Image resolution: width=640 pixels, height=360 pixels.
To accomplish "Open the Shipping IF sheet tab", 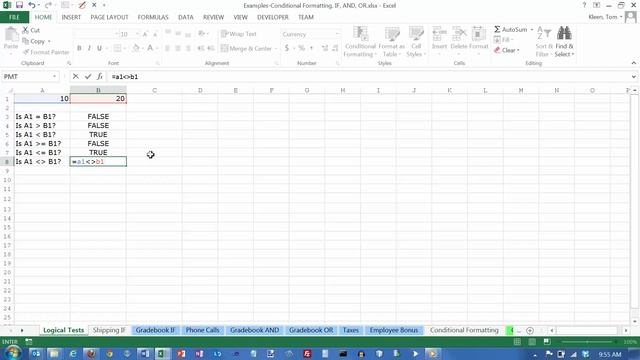I will pyautogui.click(x=109, y=330).
